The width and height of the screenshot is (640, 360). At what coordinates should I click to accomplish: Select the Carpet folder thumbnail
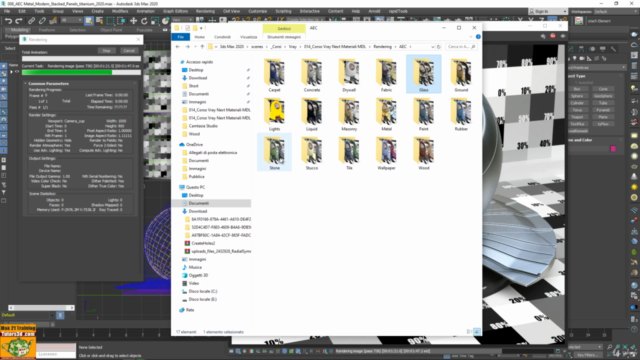click(x=274, y=75)
